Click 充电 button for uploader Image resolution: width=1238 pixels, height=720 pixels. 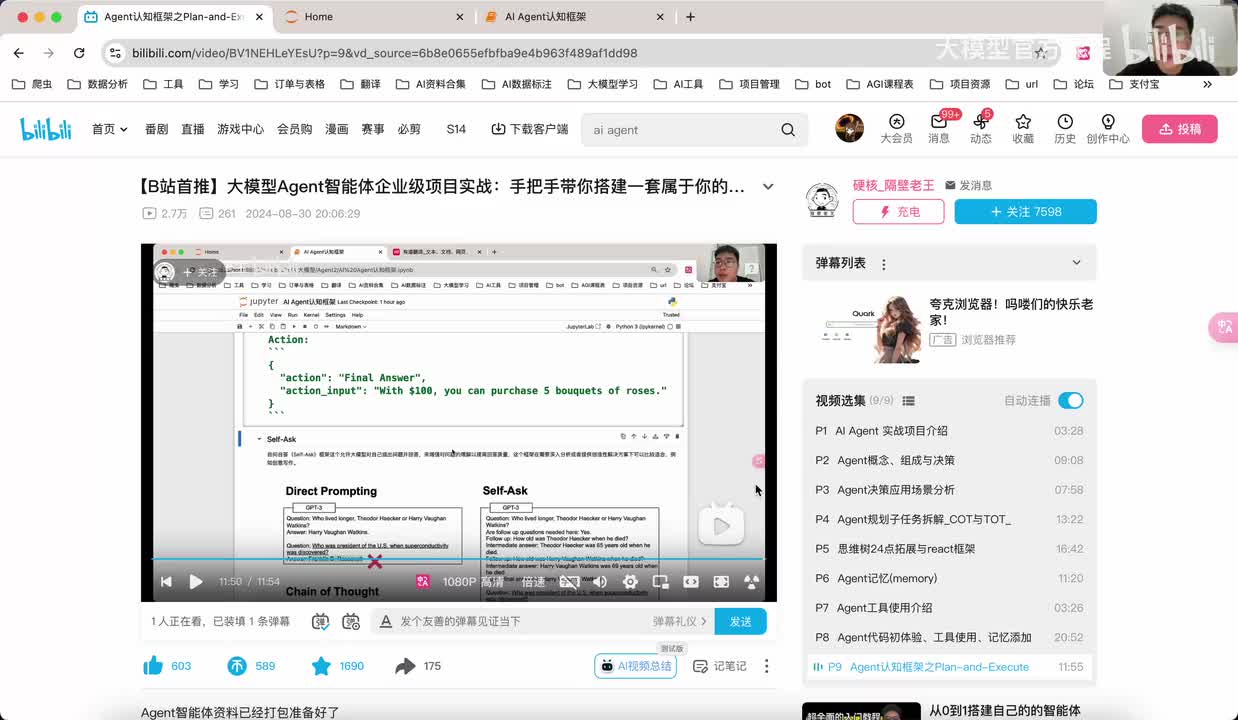pyautogui.click(x=898, y=212)
